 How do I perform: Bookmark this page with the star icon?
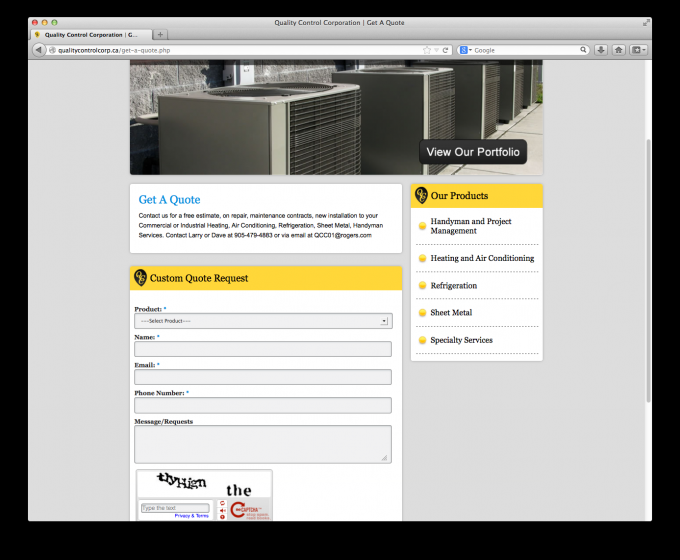click(427, 50)
